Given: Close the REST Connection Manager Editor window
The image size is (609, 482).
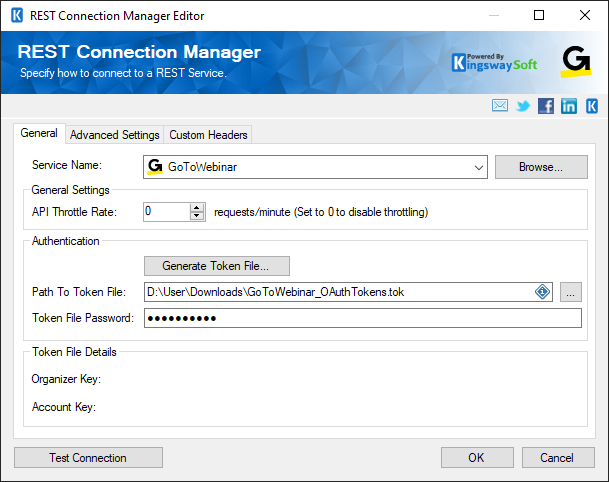Looking at the screenshot, I should click(x=585, y=15).
